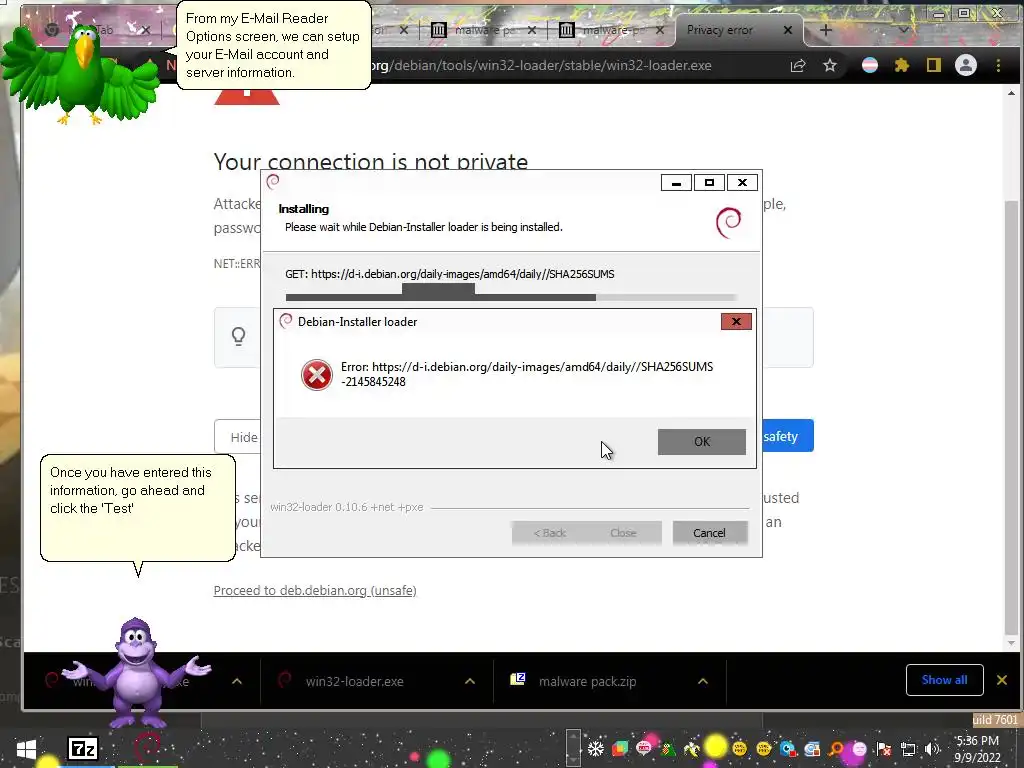Viewport: 1024px width, 768px height.
Task: Bookmark this page with the star icon
Action: pyautogui.click(x=829, y=65)
